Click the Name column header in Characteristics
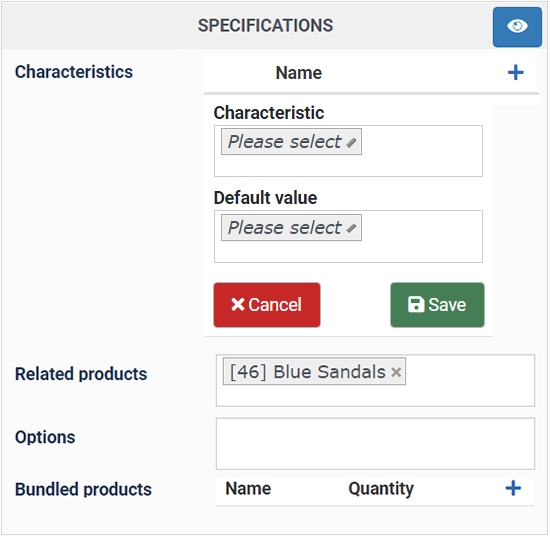 [299, 73]
